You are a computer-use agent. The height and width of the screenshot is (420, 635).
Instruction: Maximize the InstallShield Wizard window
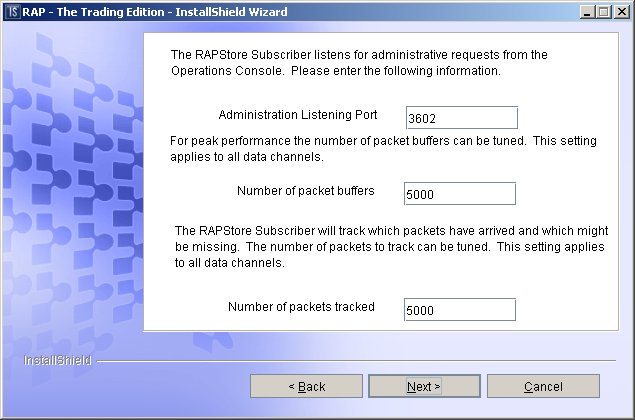[x=603, y=12]
